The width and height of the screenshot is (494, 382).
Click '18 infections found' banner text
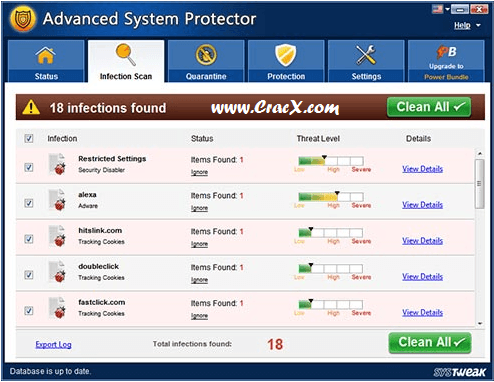(x=108, y=108)
